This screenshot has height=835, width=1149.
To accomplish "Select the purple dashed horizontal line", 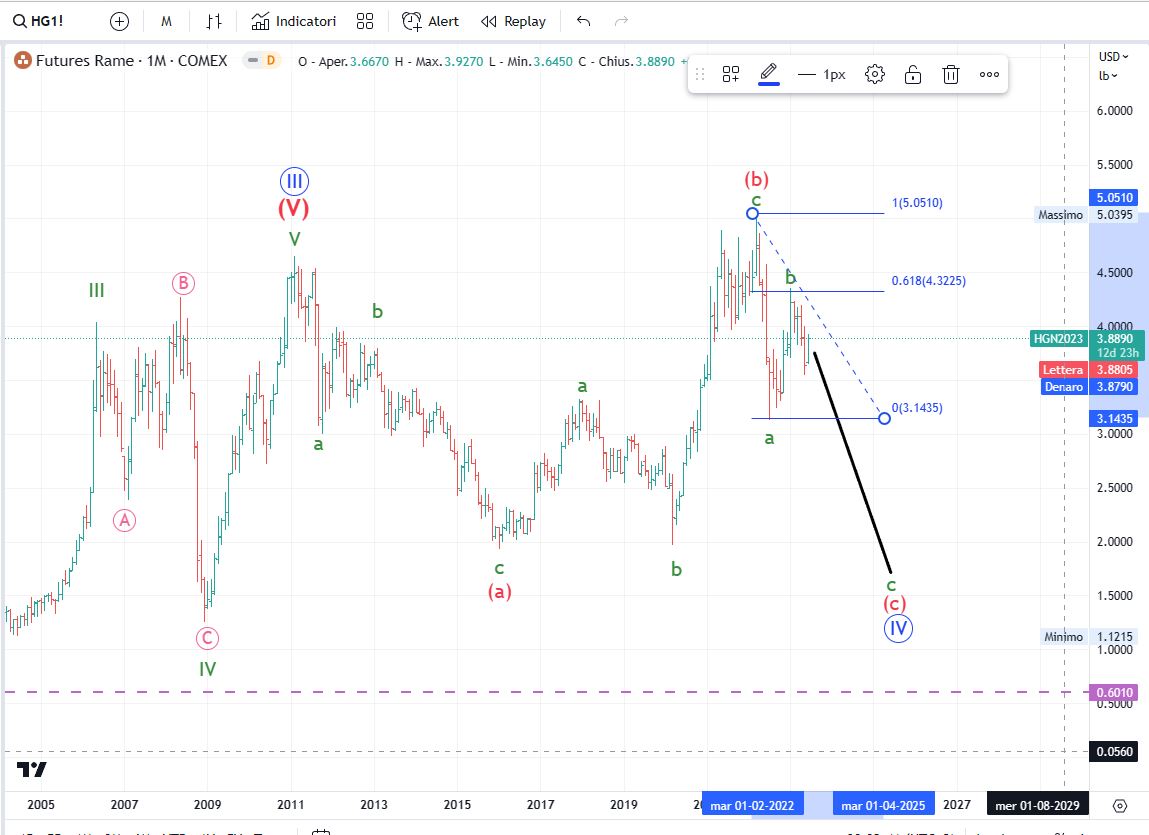I will pyautogui.click(x=546, y=692).
